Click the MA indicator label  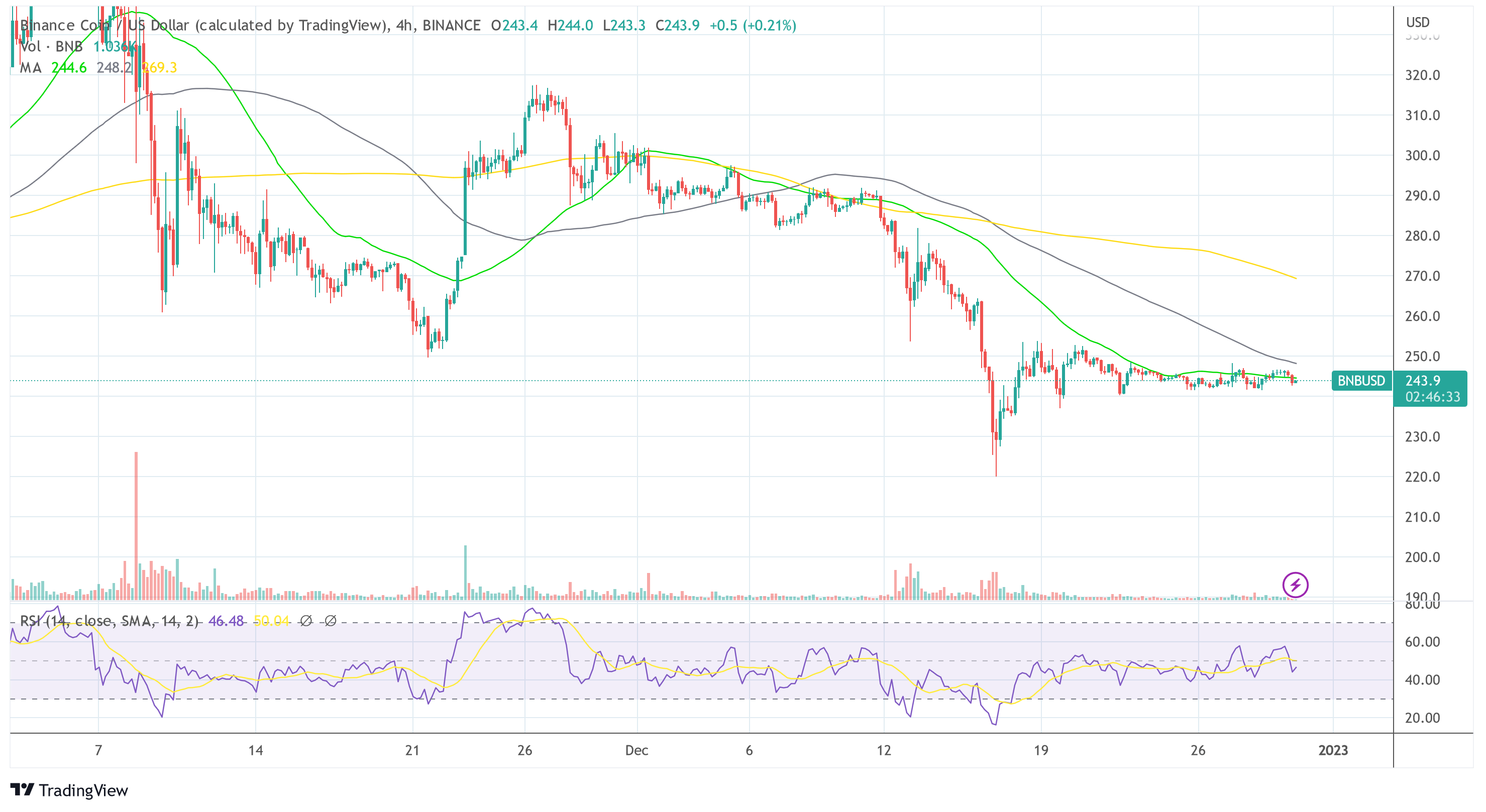[31, 67]
